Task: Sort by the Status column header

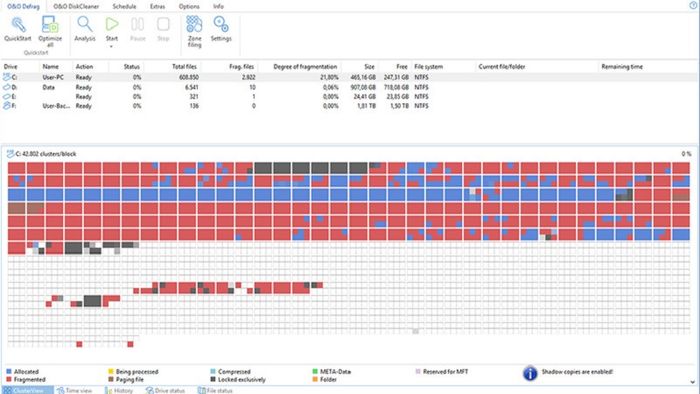Action: pyautogui.click(x=132, y=66)
